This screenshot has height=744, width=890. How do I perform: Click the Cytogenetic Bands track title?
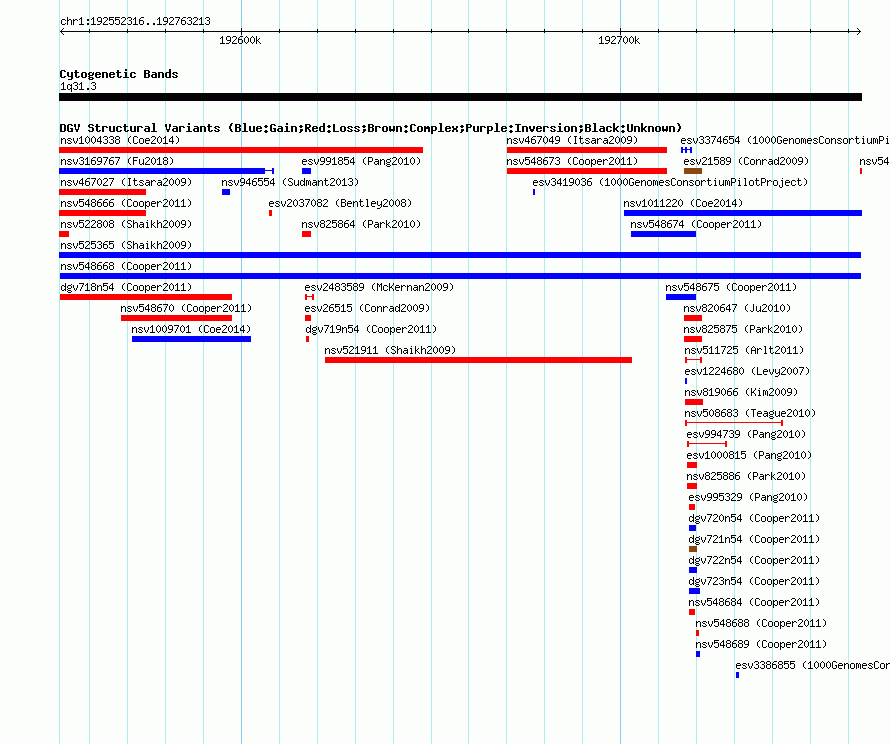coord(119,74)
